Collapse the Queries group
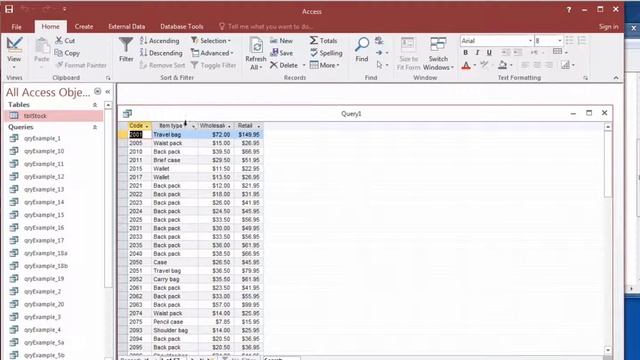The width and height of the screenshot is (640, 360). pyautogui.click(x=95, y=127)
